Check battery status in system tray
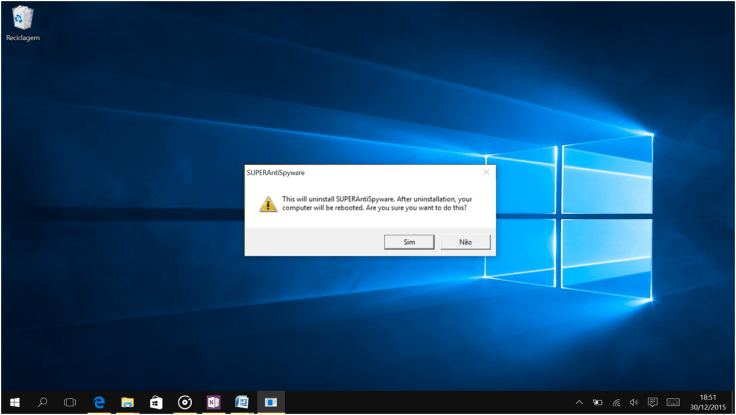This screenshot has height=415, width=736. tap(598, 402)
